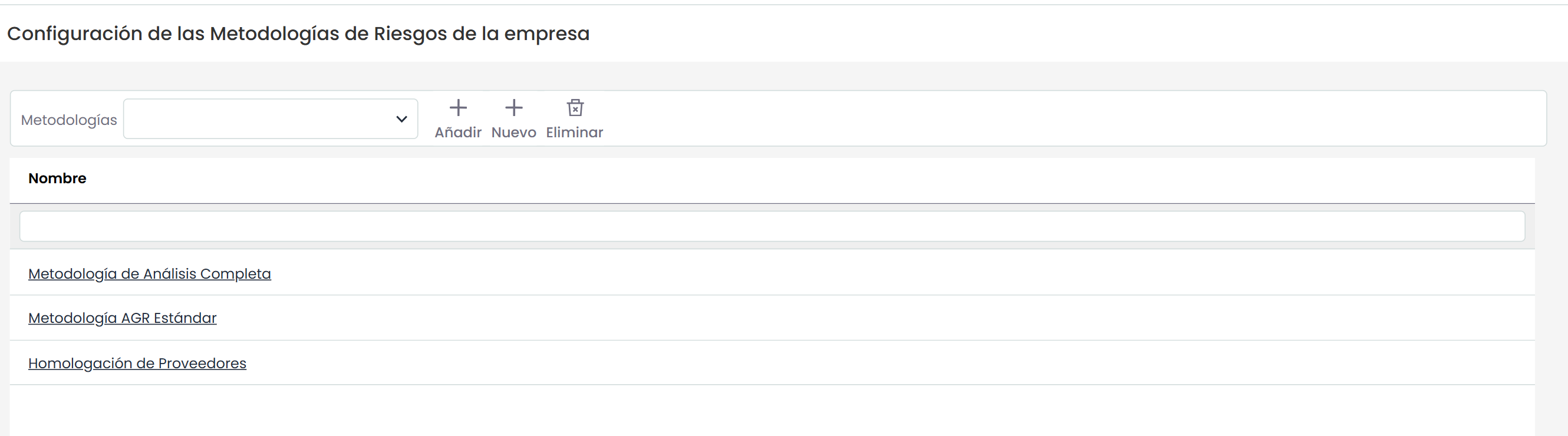Click the Eliminar trash can icon

tap(575, 108)
